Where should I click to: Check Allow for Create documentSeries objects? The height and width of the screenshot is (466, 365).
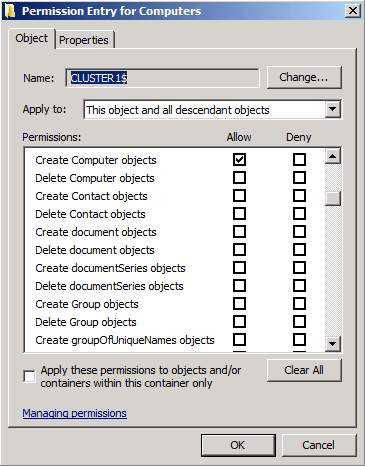point(239,268)
